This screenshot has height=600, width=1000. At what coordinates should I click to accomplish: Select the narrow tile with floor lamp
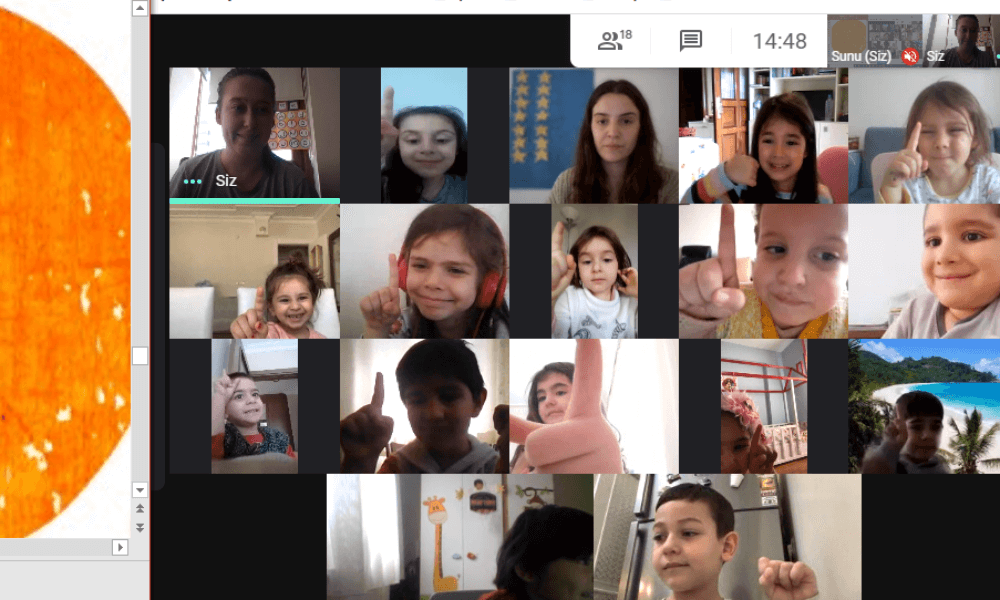[594, 271]
